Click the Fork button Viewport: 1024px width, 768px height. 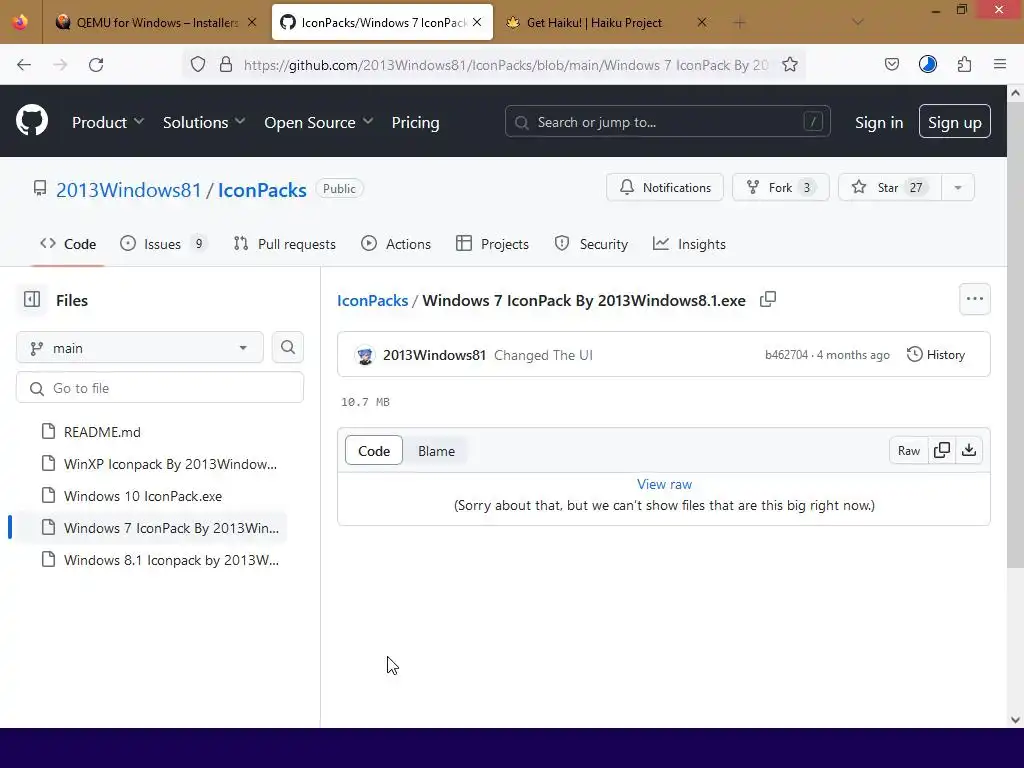780,187
